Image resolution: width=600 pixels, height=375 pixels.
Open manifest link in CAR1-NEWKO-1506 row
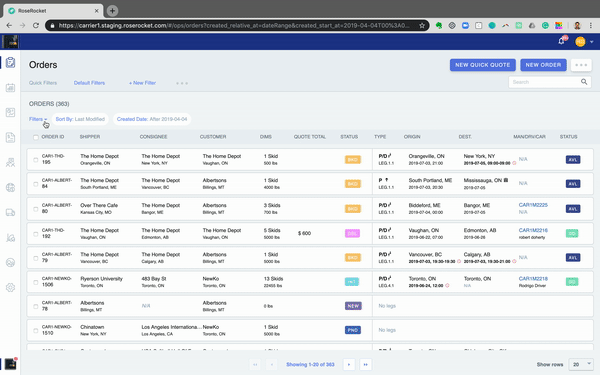[533, 279]
